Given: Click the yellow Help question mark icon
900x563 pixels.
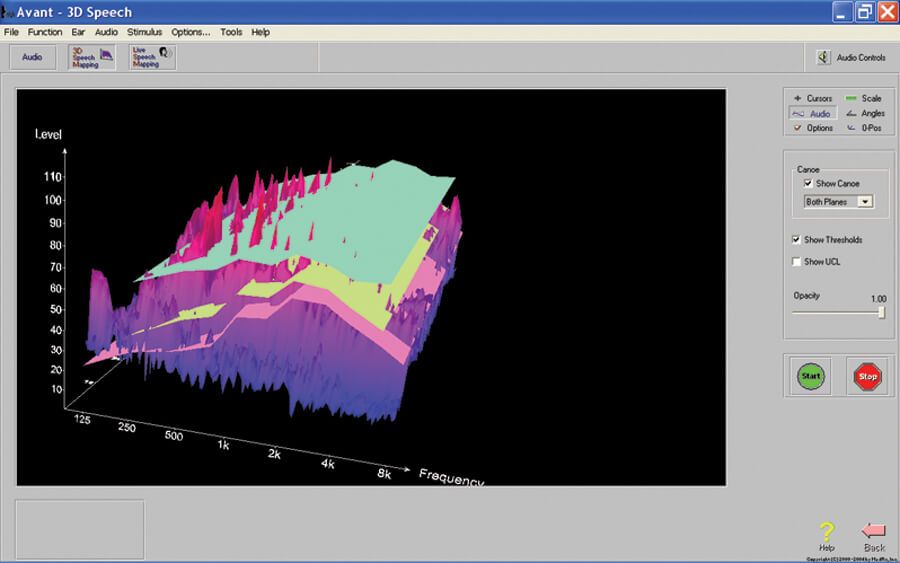Looking at the screenshot, I should point(826,531).
